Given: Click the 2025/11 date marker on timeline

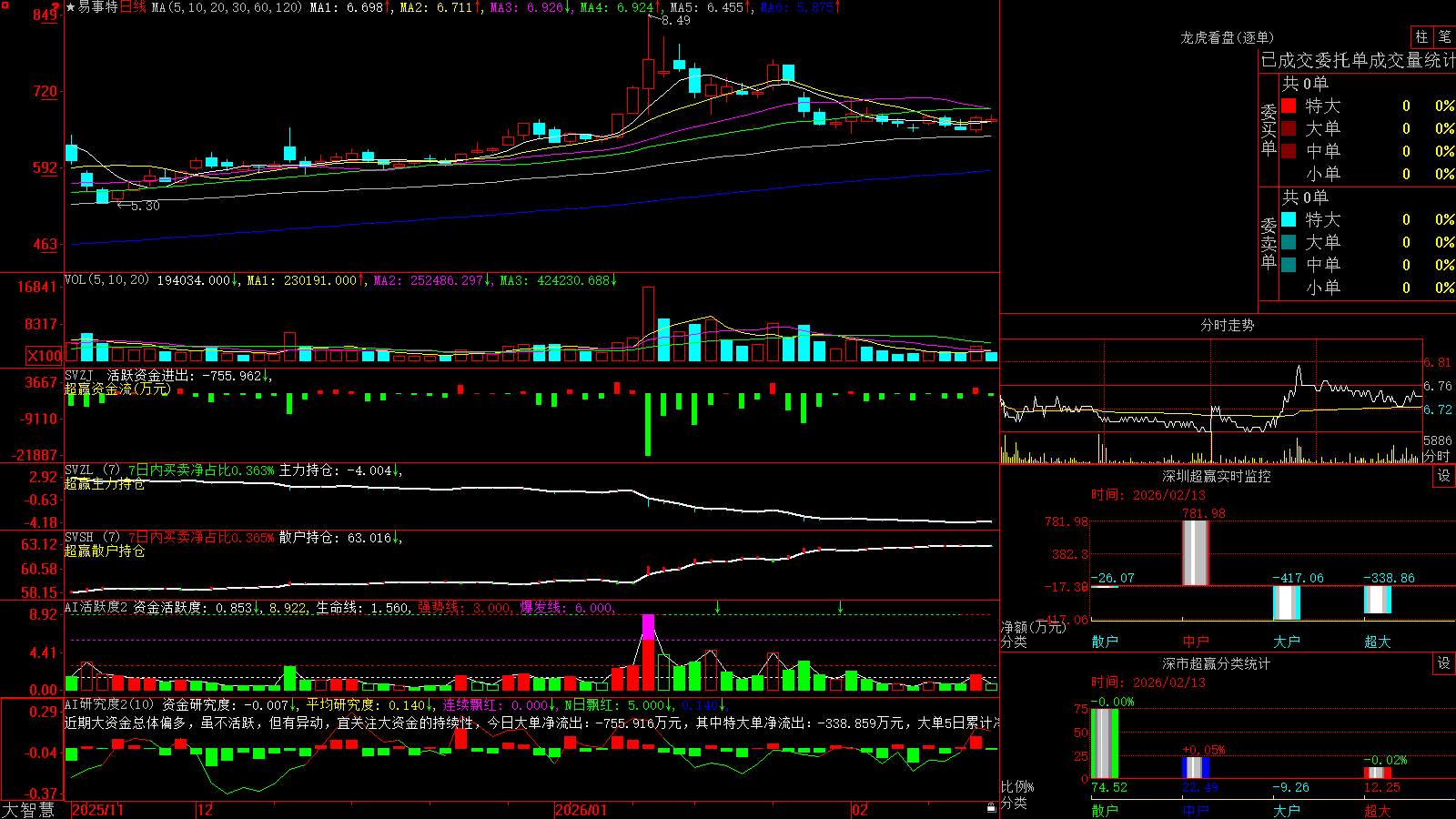Looking at the screenshot, I should click(97, 810).
